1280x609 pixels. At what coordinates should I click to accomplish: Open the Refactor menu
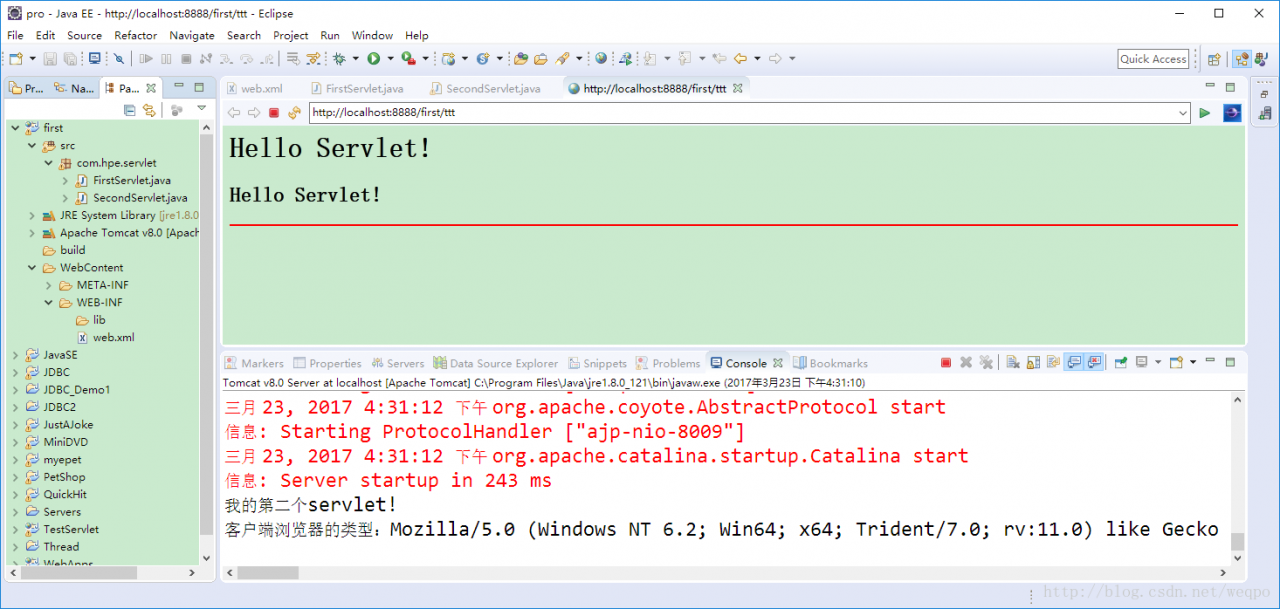click(x=136, y=35)
